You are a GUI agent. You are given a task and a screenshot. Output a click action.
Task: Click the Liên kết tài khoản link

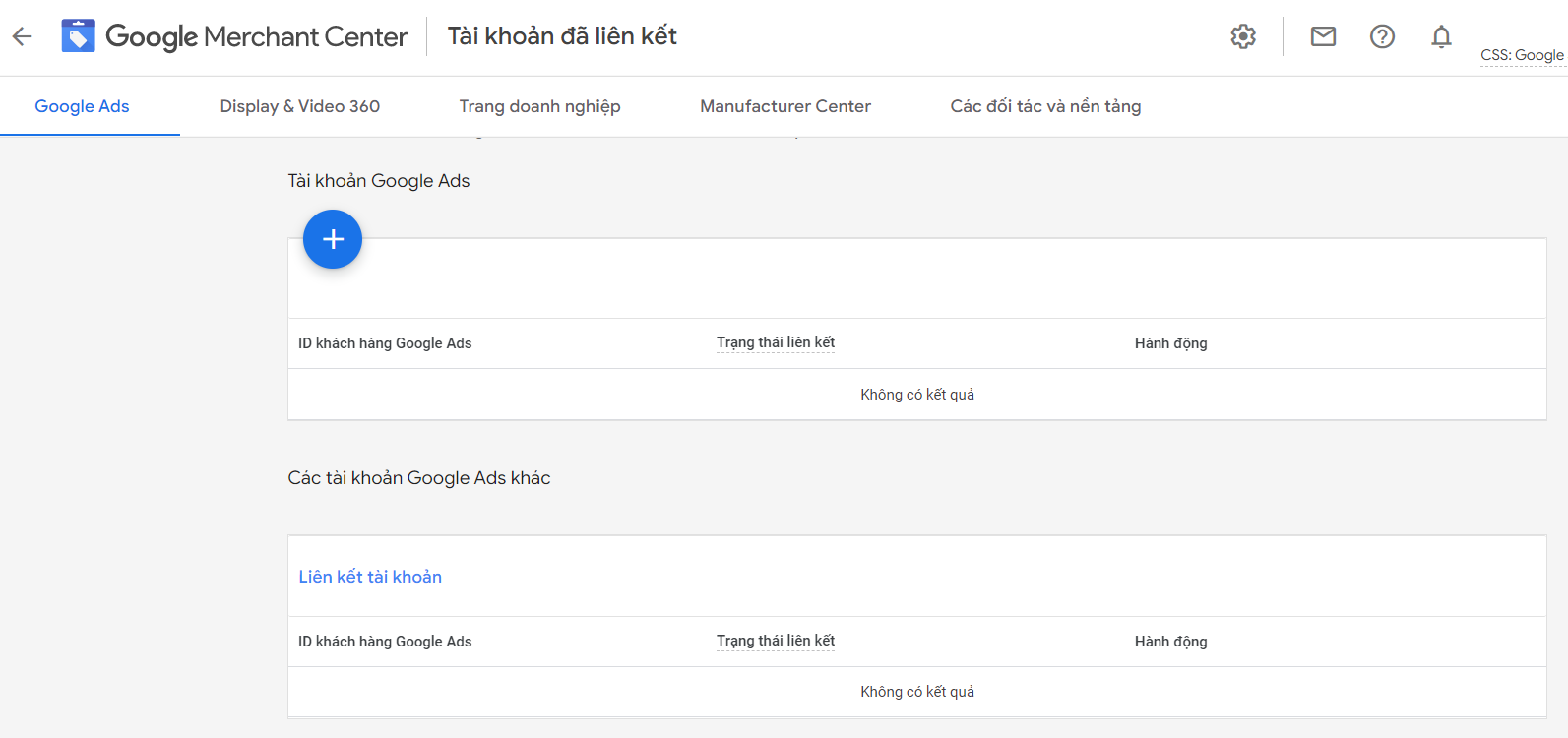[x=370, y=577]
